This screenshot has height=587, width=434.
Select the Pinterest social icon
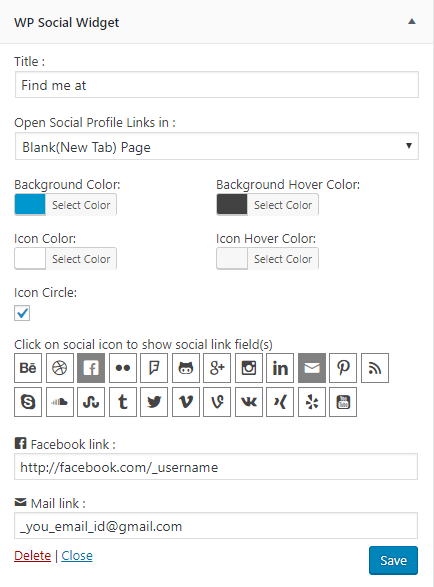coord(343,368)
